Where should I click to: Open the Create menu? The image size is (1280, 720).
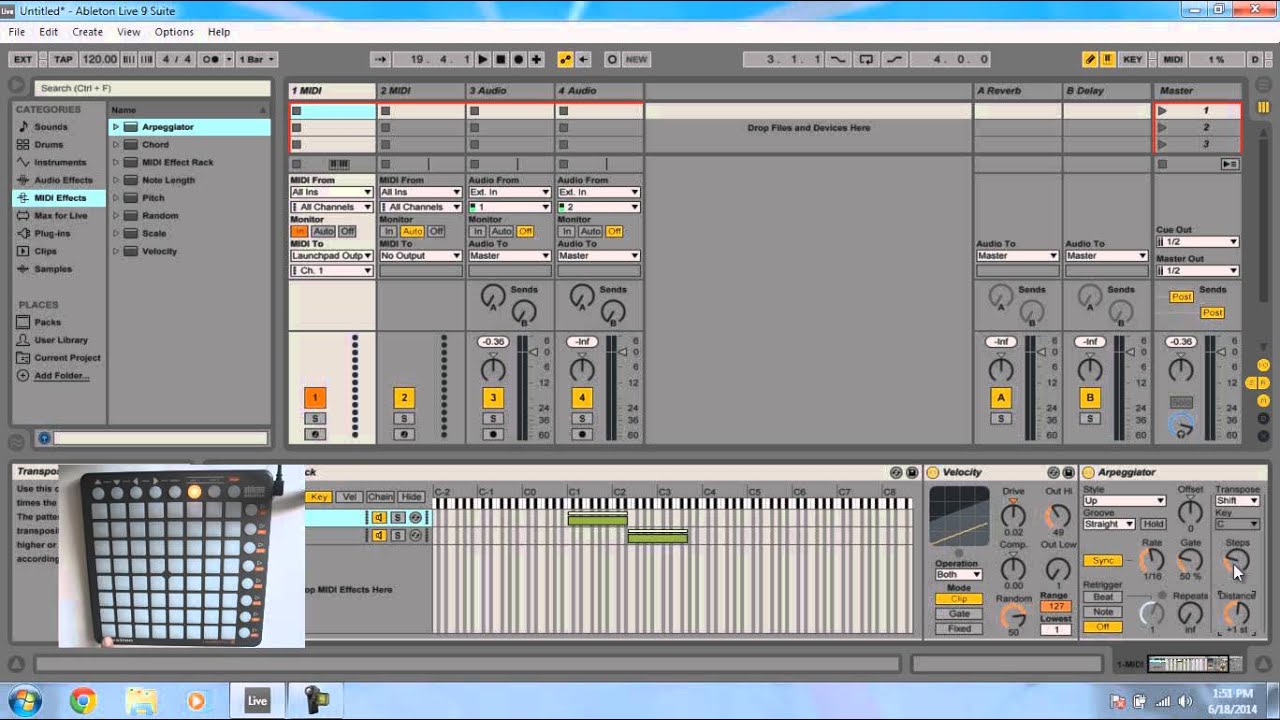pyautogui.click(x=87, y=32)
